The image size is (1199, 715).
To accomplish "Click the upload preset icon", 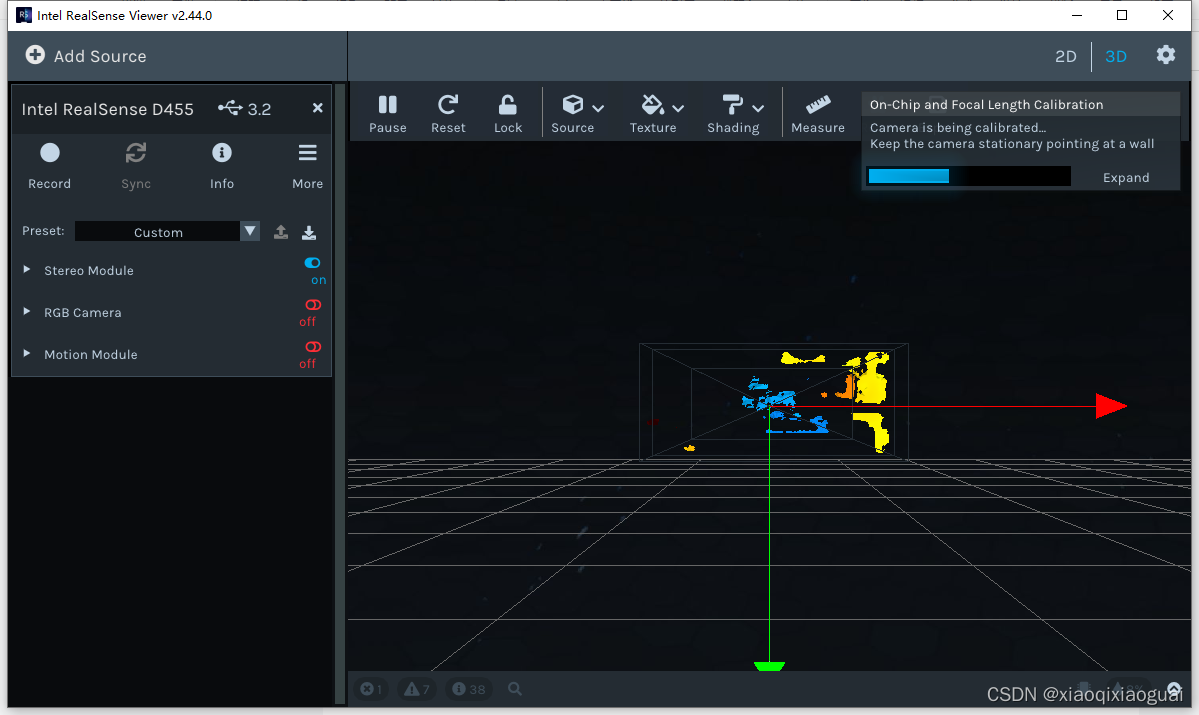I will click(x=281, y=232).
